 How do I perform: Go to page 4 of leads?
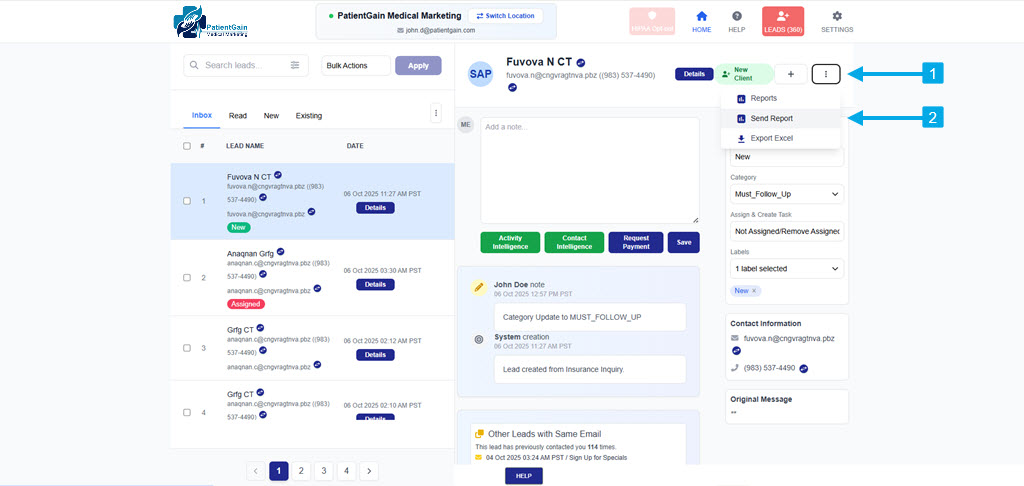click(346, 470)
